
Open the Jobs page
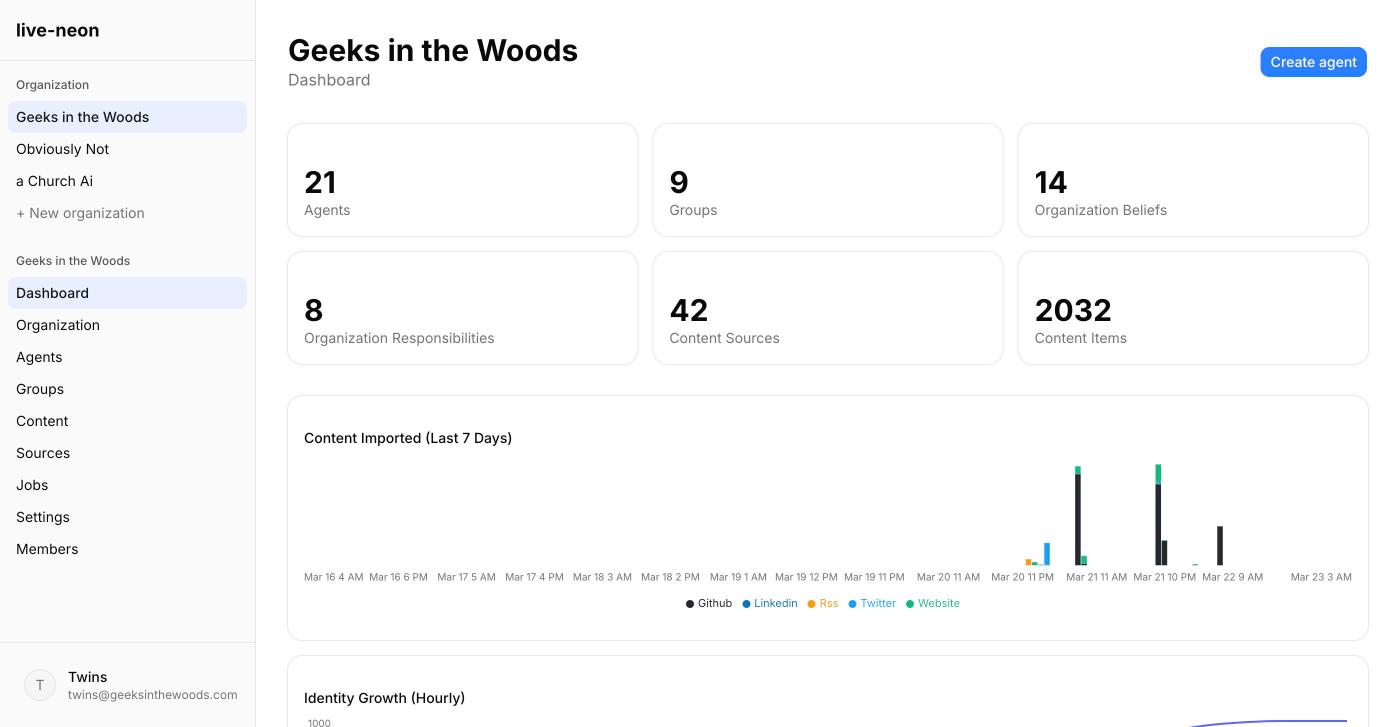pos(32,485)
